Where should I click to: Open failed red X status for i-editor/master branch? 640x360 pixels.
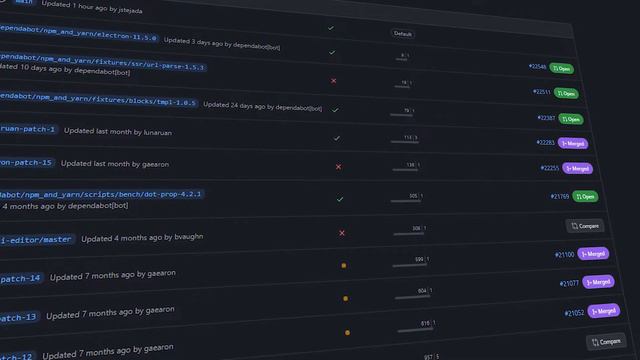point(342,233)
